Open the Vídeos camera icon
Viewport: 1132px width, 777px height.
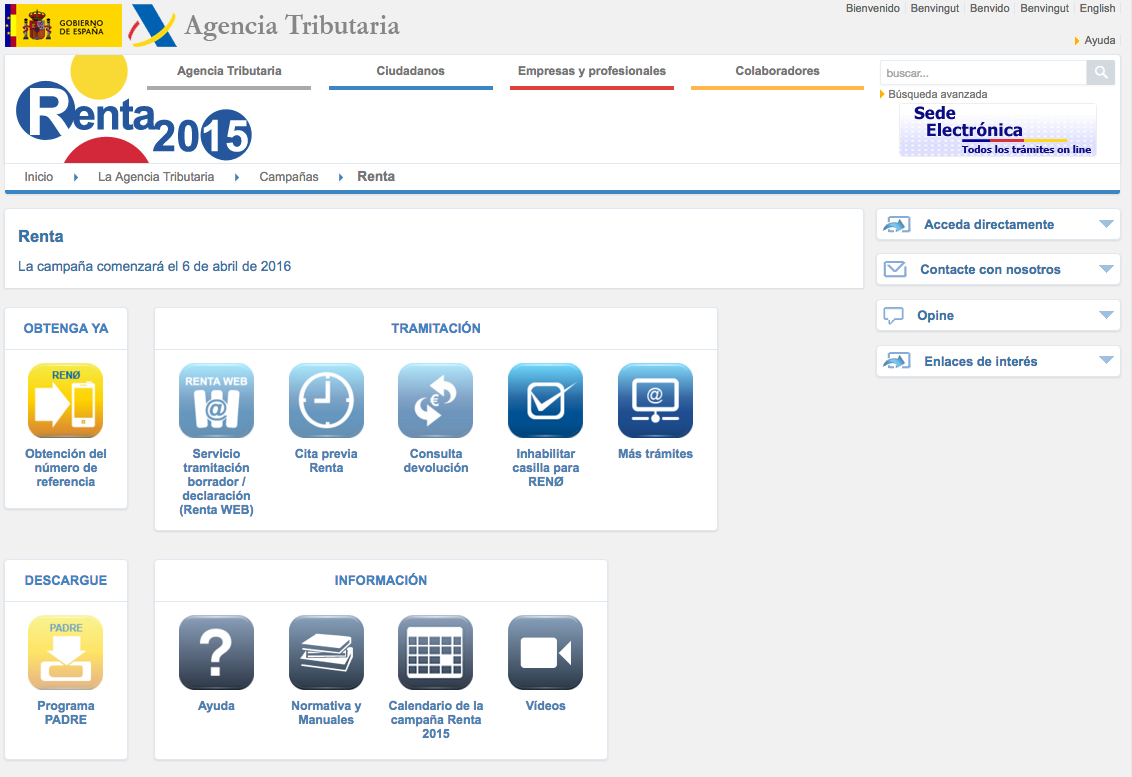(x=546, y=653)
